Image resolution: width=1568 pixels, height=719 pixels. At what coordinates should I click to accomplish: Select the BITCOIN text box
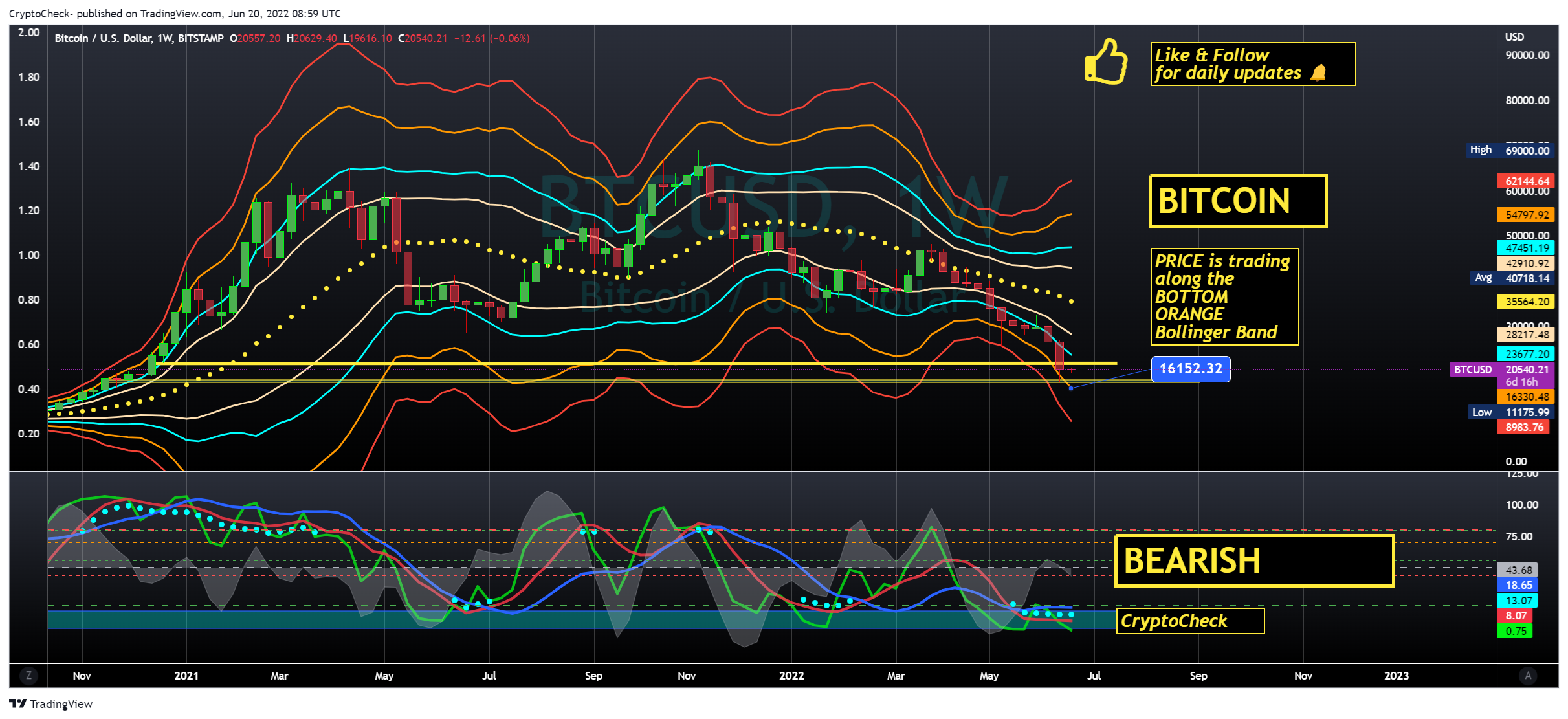(1237, 201)
